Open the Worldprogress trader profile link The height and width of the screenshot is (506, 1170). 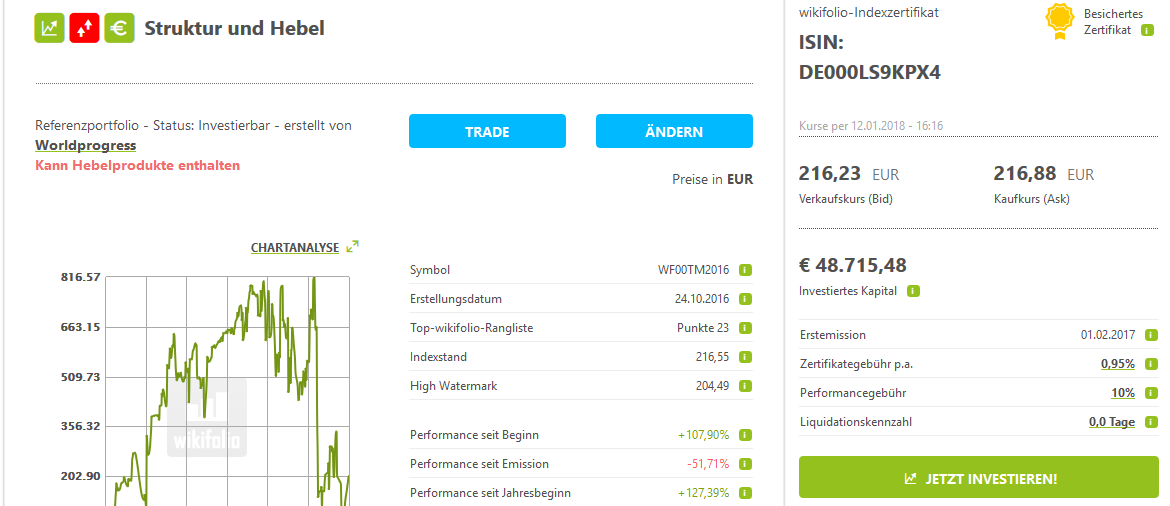pyautogui.click(x=86, y=145)
